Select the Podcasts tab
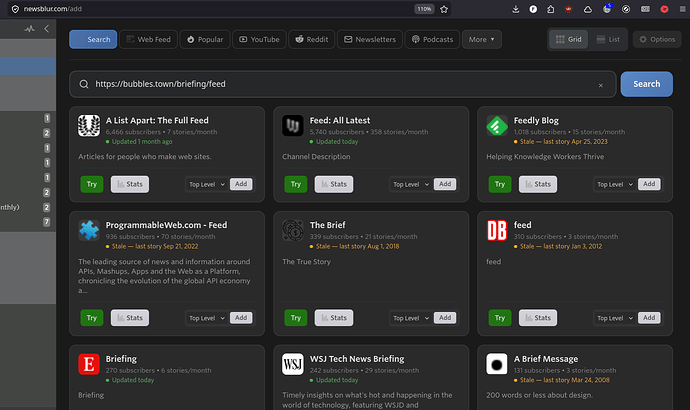690x410 pixels. pyautogui.click(x=432, y=40)
